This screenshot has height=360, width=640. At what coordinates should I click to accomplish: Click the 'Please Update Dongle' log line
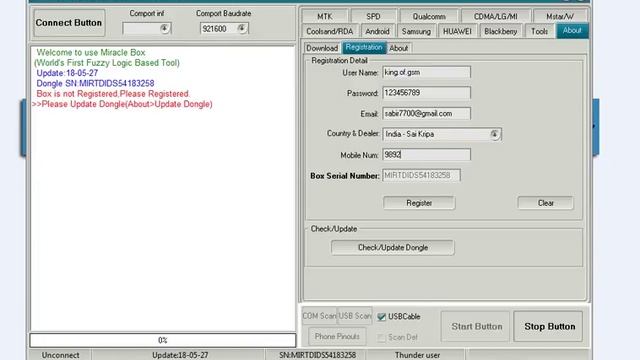(122, 104)
